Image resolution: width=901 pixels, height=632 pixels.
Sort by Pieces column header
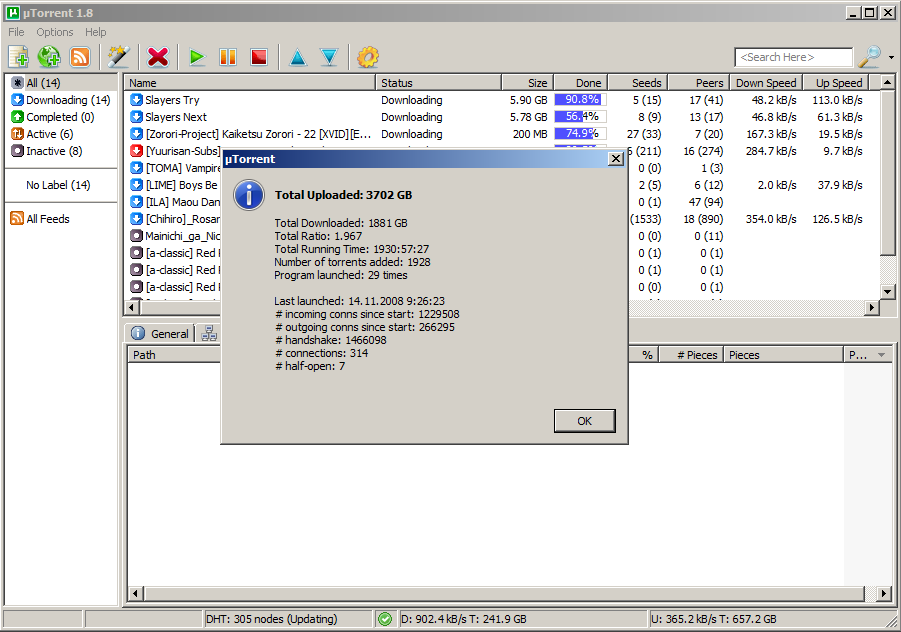coord(783,355)
